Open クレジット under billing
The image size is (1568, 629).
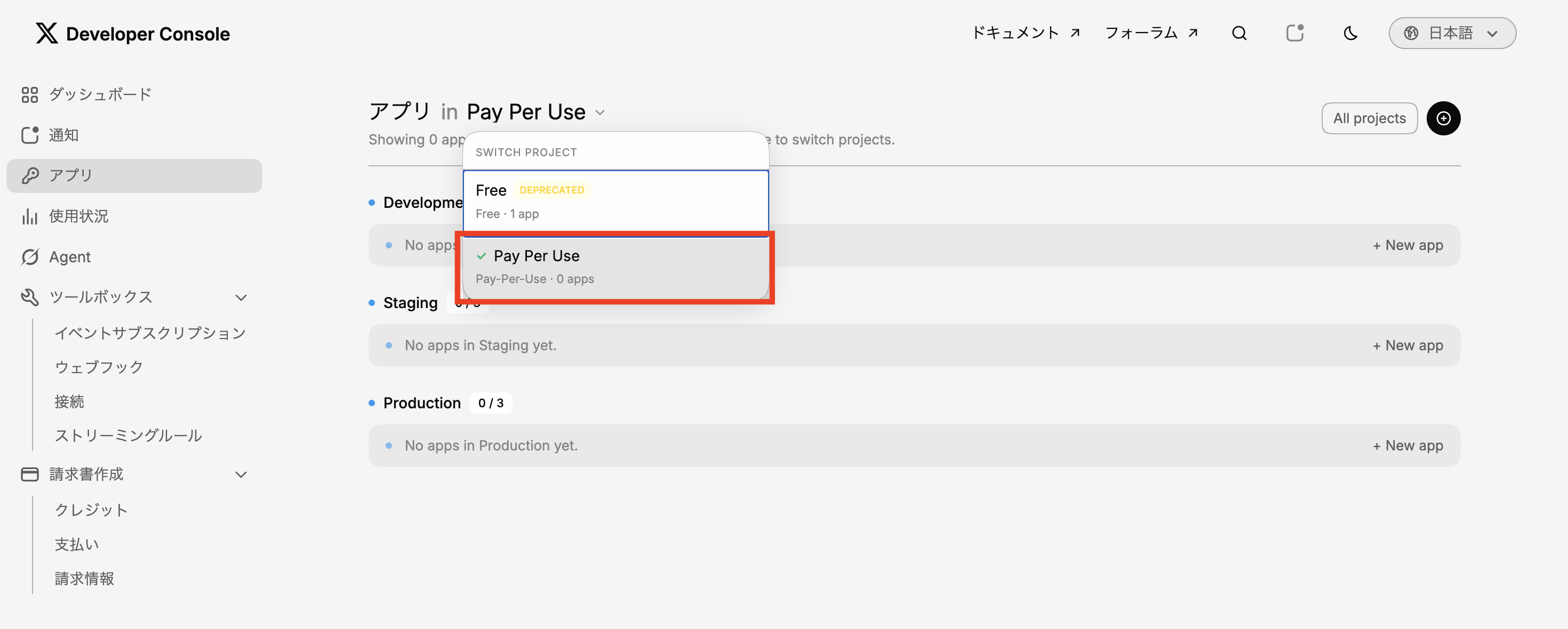click(91, 510)
